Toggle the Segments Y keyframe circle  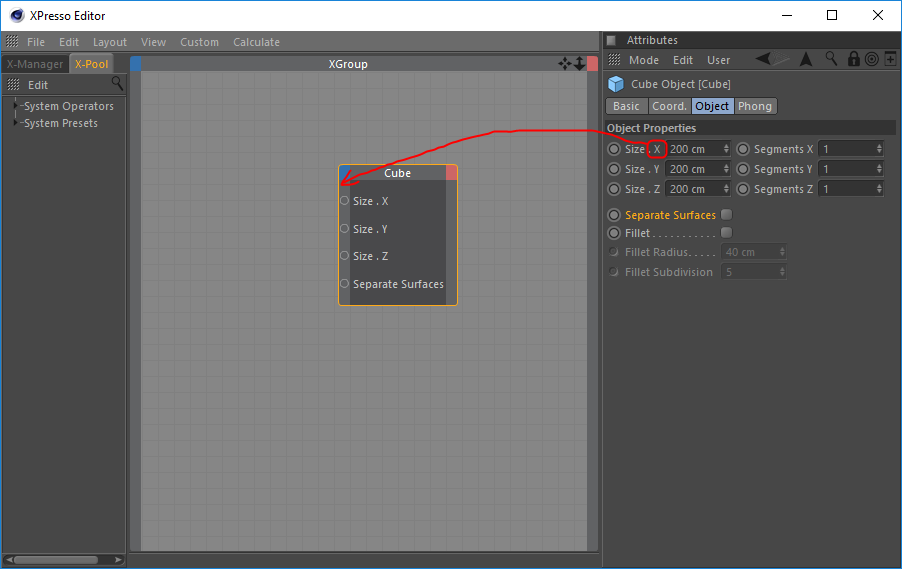(743, 169)
